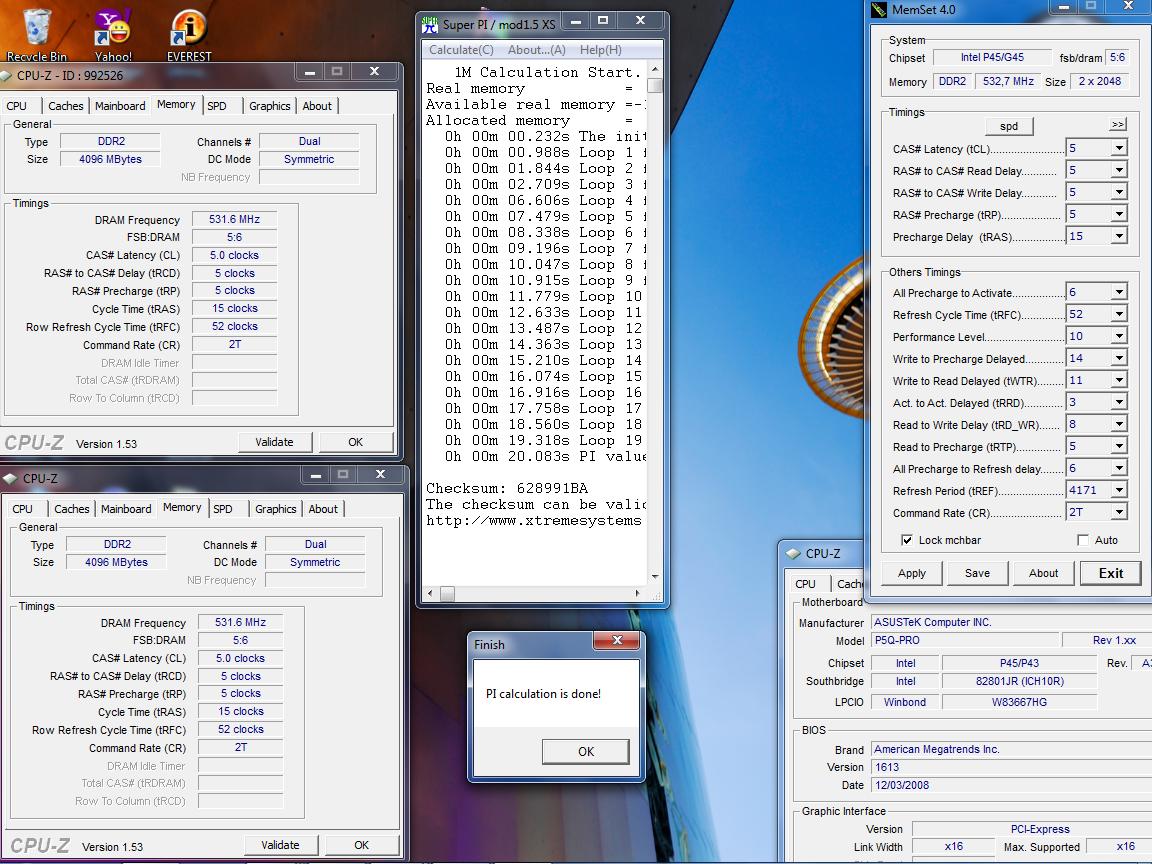Screen dimensions: 1152x864
Task: Click the mainboard CPU-Z window title icon
Action: coord(793,553)
